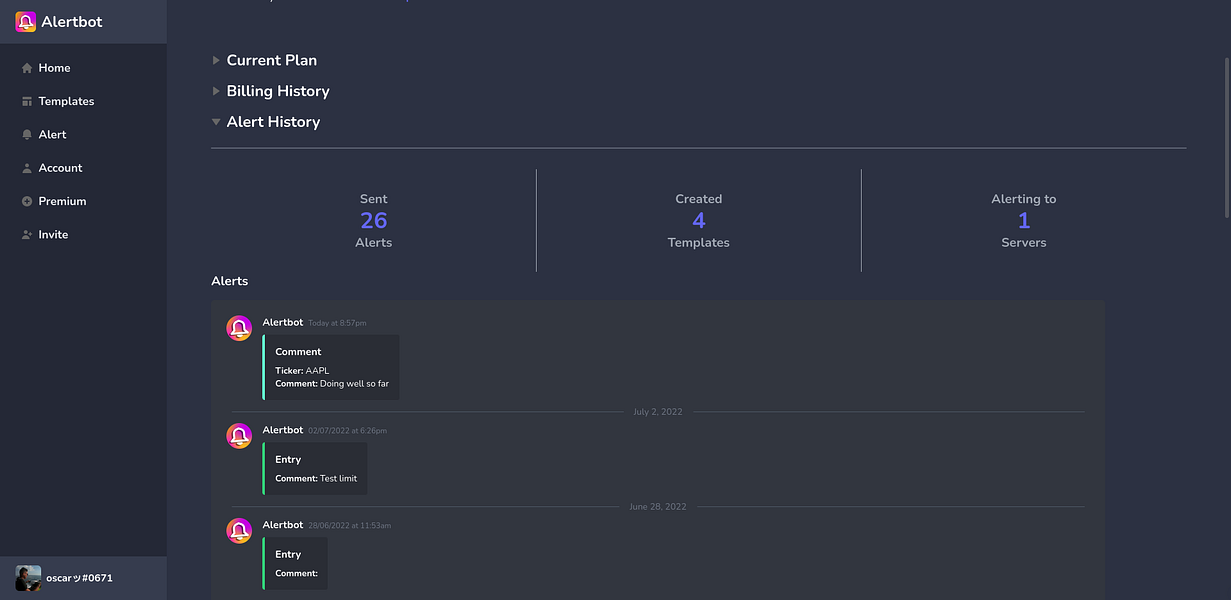
Task: Open the oscar#0671 user profile picture
Action: (28, 578)
